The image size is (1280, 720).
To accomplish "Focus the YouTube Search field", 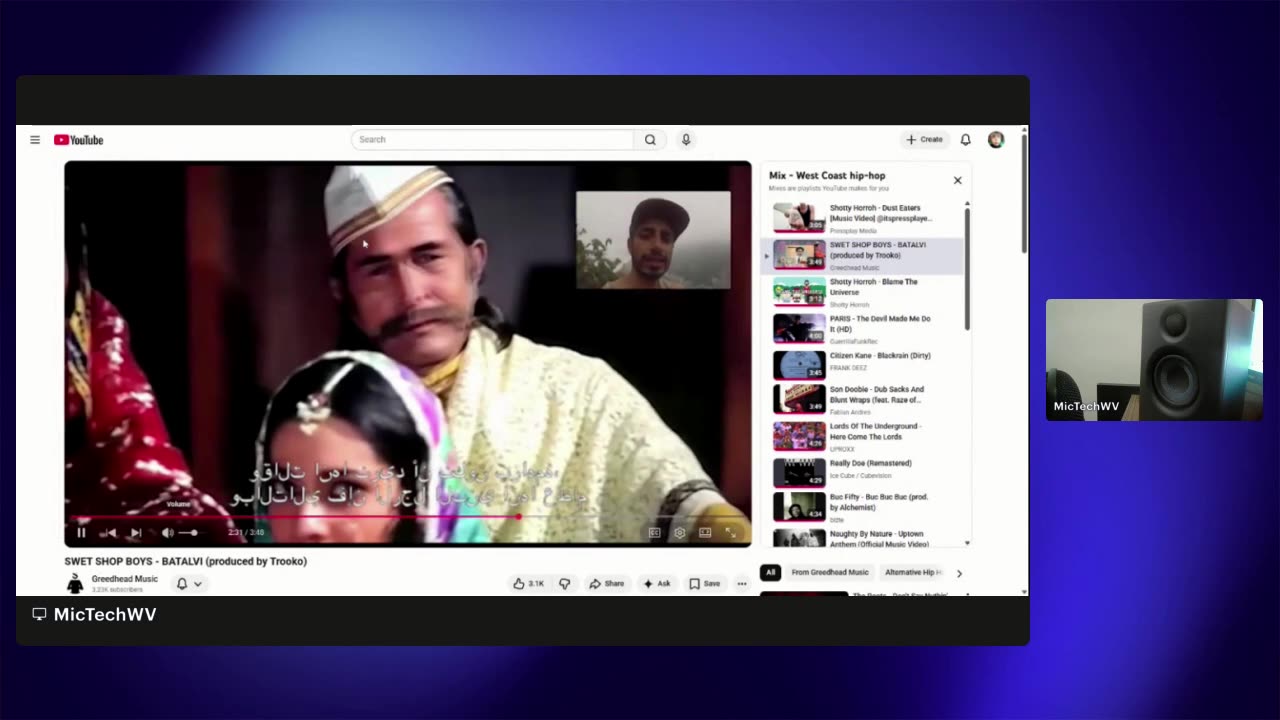I will [492, 140].
